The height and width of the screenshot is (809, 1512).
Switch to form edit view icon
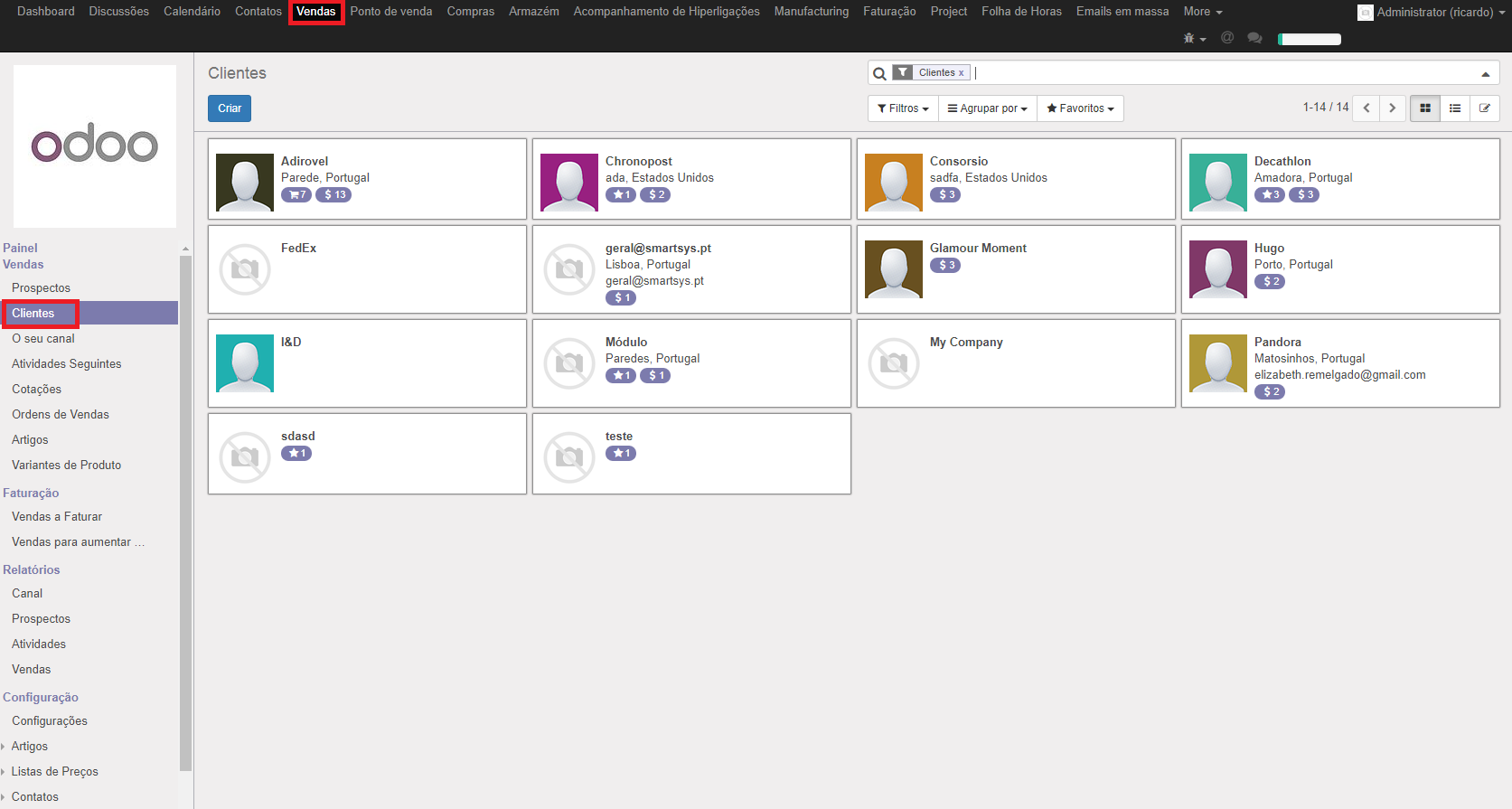pyautogui.click(x=1484, y=108)
